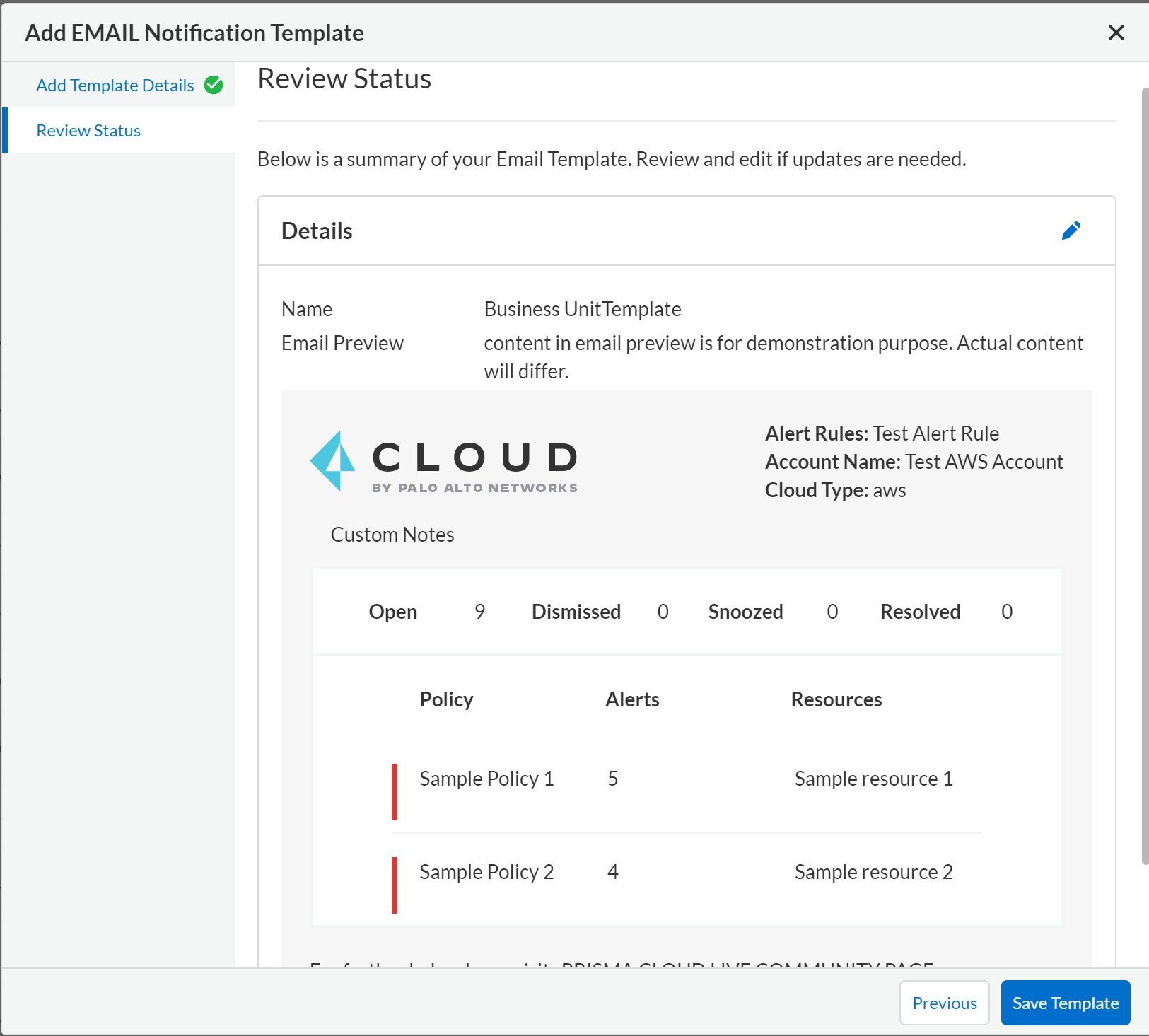This screenshot has height=1036, width=1149.
Task: Click the green checkmark next to Add Template Details
Action: (214, 86)
